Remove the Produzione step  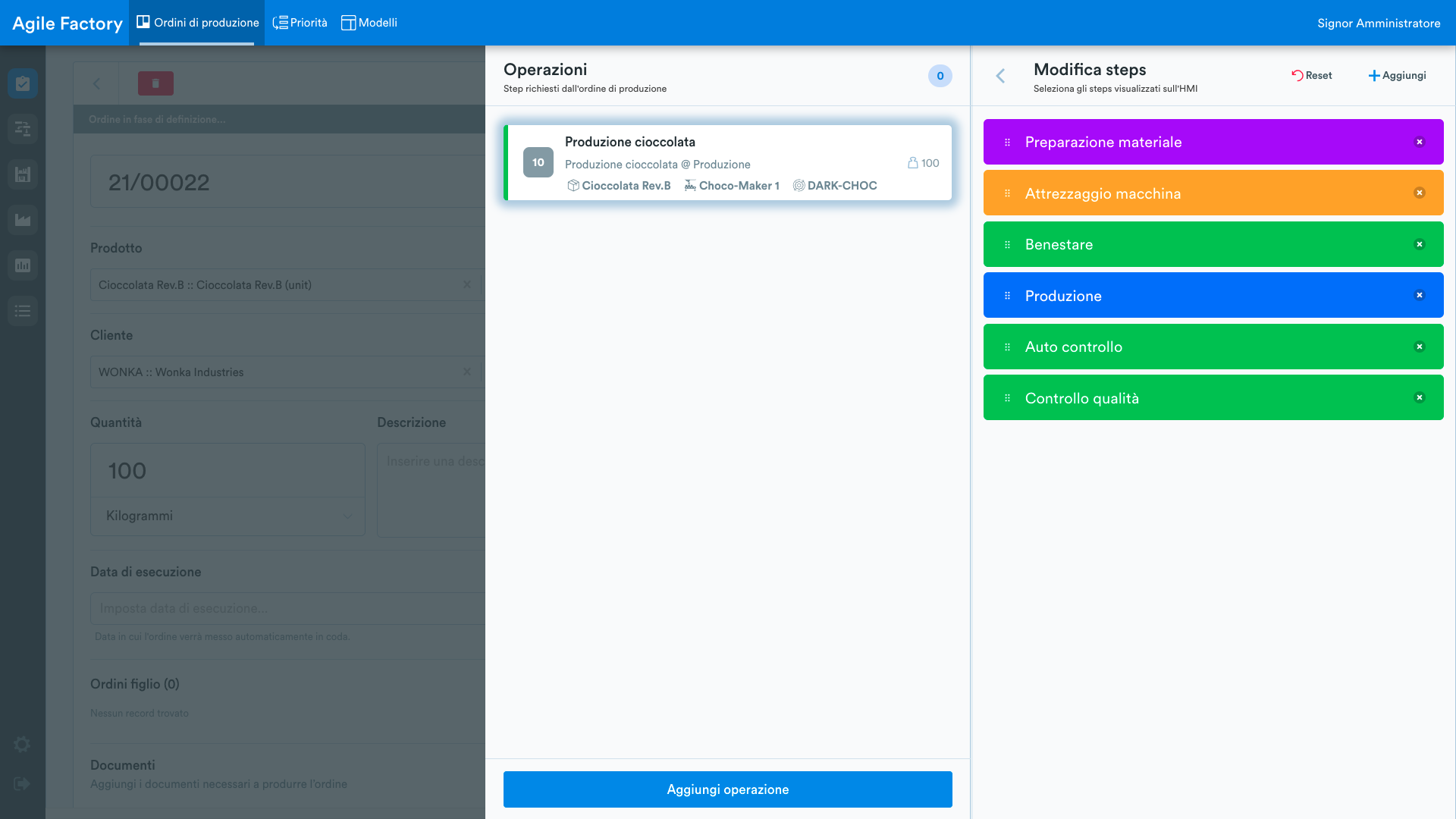[1420, 295]
